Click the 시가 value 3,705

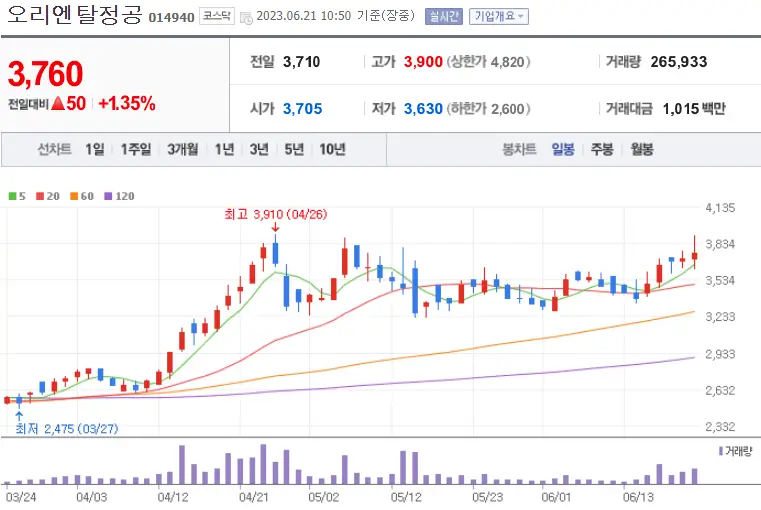(x=302, y=109)
